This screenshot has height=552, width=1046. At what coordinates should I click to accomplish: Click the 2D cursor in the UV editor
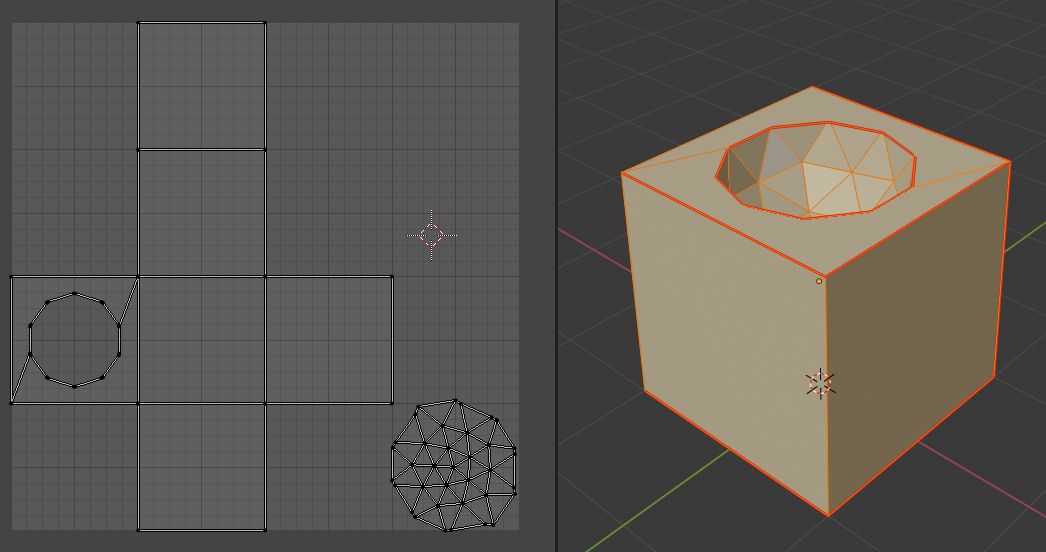(432, 235)
